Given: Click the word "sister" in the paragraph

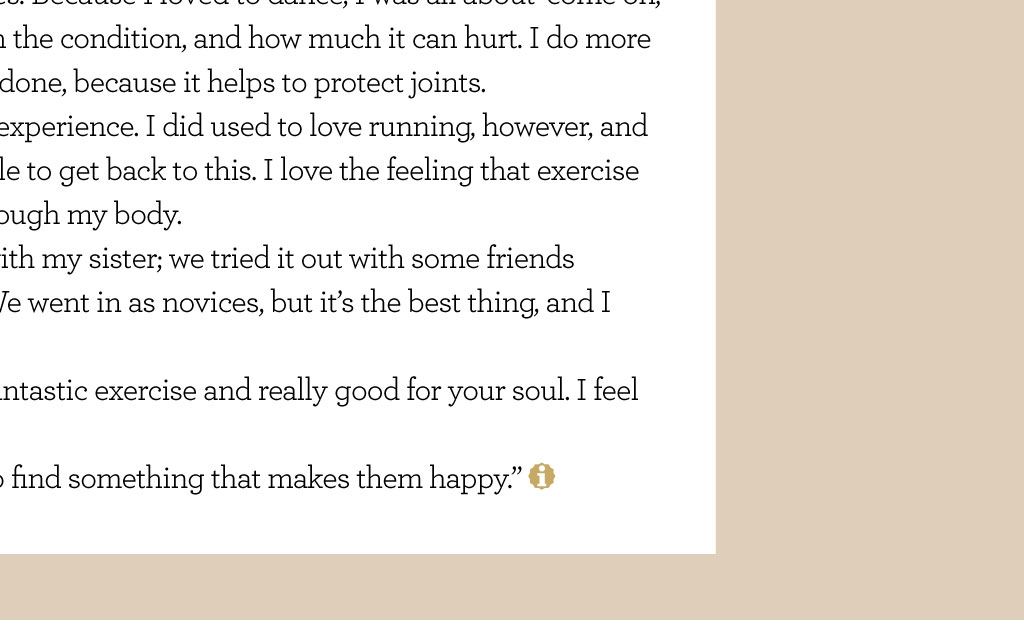Looking at the screenshot, I should coord(125,259).
